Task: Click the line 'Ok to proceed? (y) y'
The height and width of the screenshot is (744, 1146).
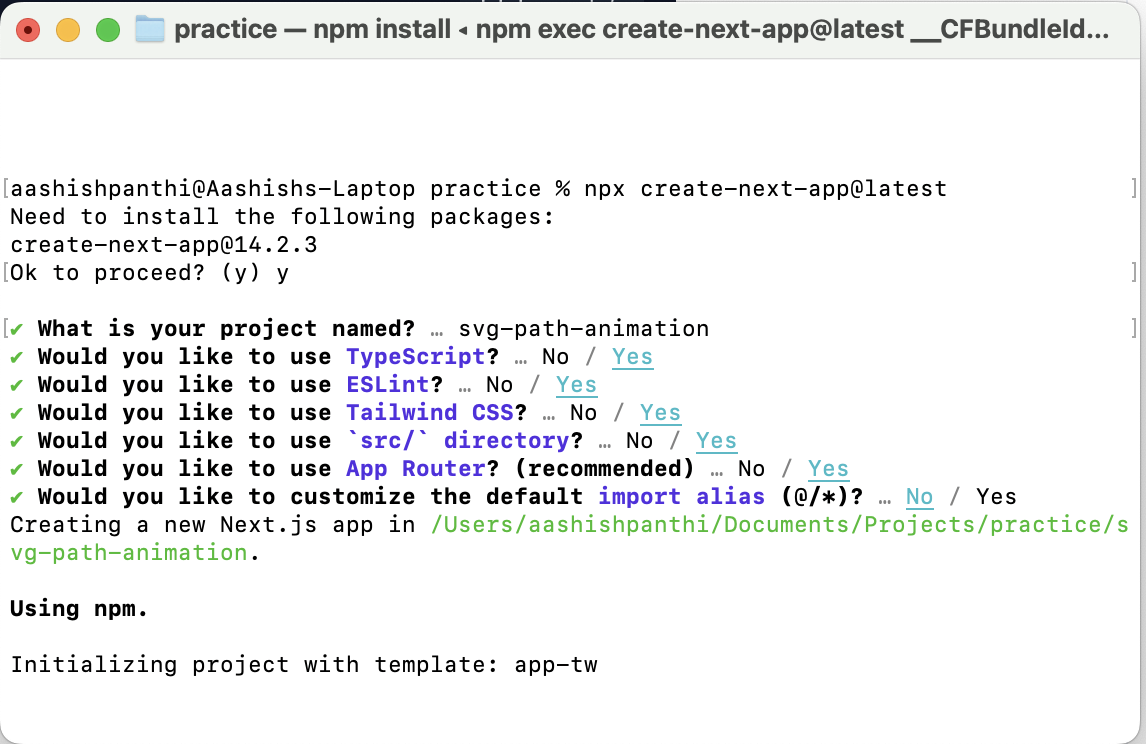Action: point(150,273)
